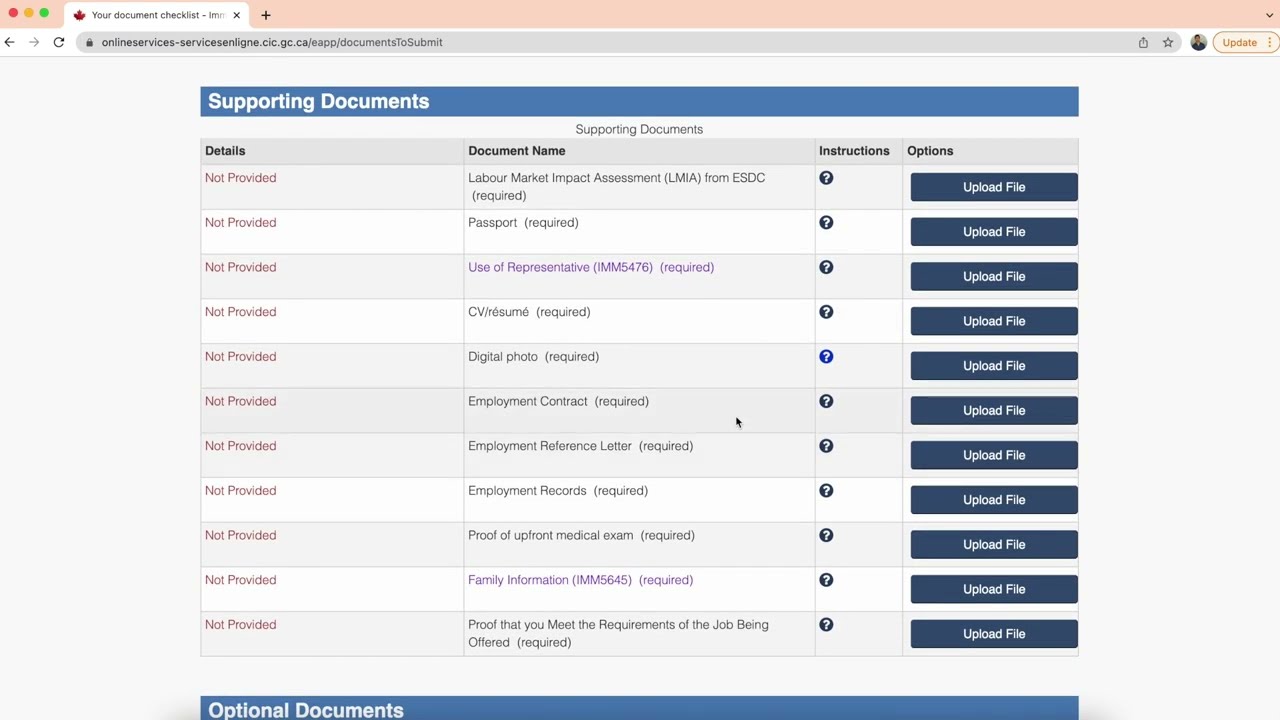
Task: Upload File for Employment Contract
Action: pos(994,410)
